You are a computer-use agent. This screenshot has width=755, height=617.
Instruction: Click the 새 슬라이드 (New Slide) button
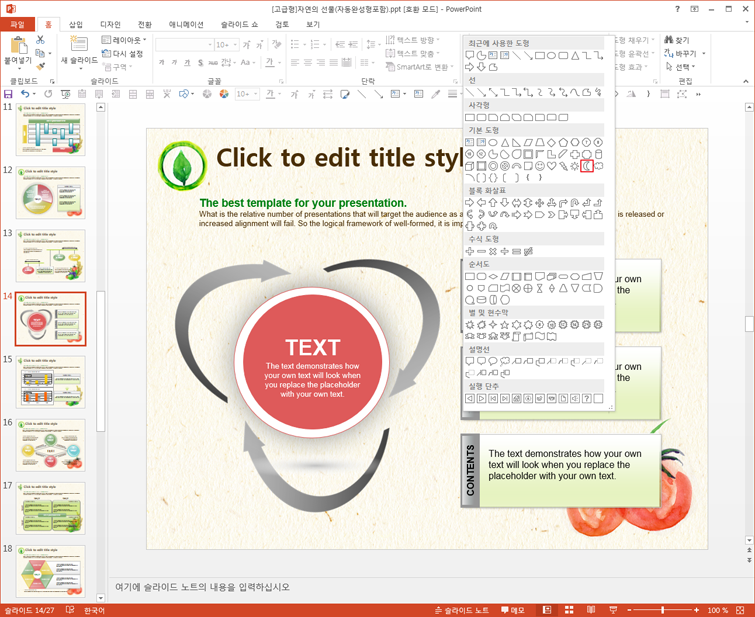(79, 51)
